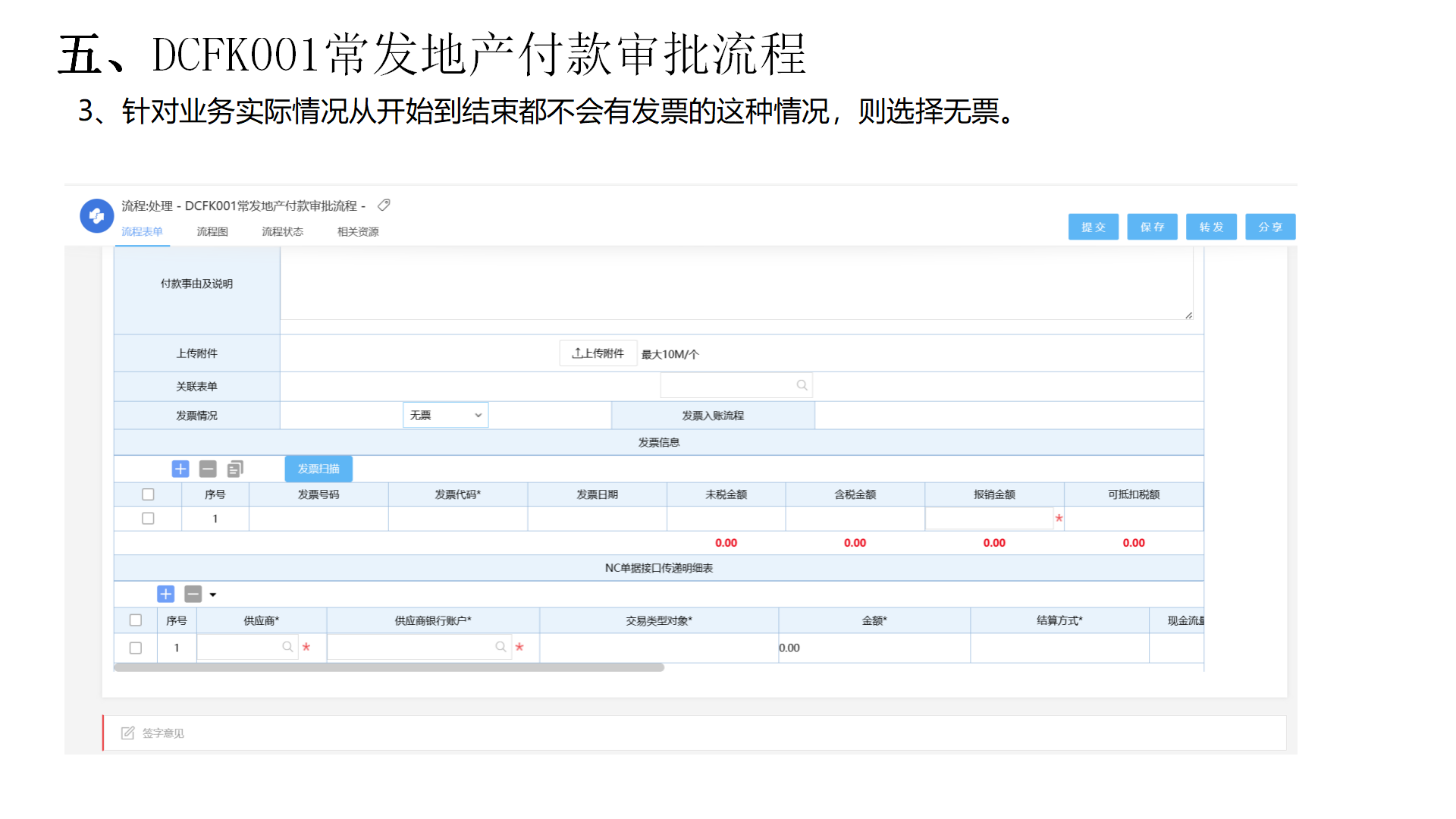The width and height of the screenshot is (1456, 819).
Task: Expand the arrow next to the NC table minus button
Action: (x=213, y=595)
